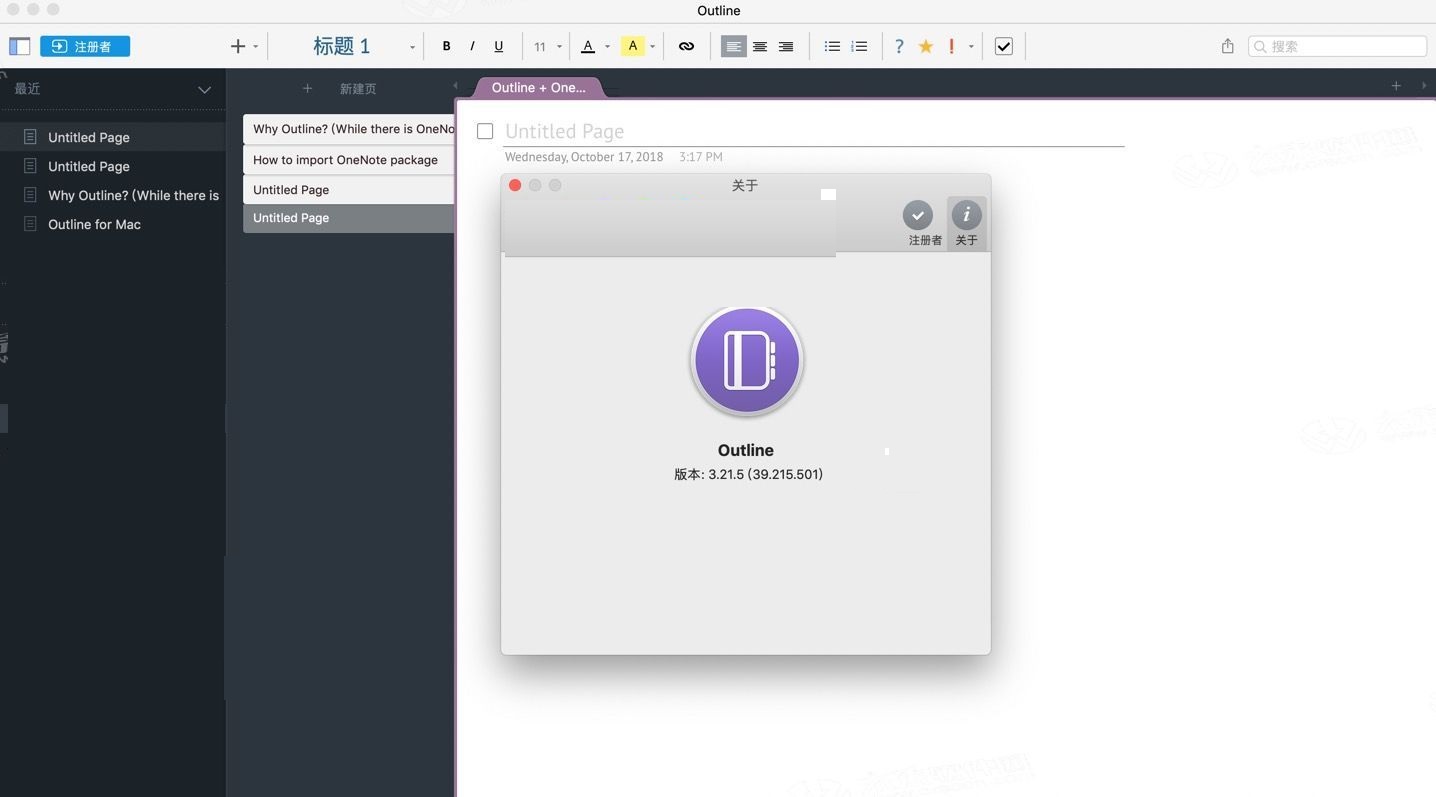Click the plus add button in toolbar
The width and height of the screenshot is (1436, 797).
click(238, 46)
